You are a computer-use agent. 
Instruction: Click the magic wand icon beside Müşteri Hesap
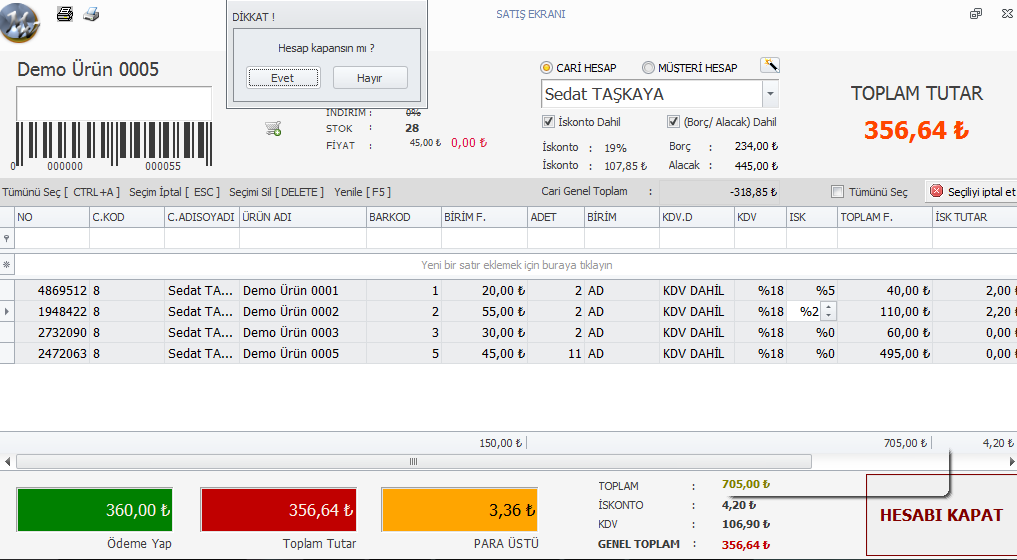[769, 66]
